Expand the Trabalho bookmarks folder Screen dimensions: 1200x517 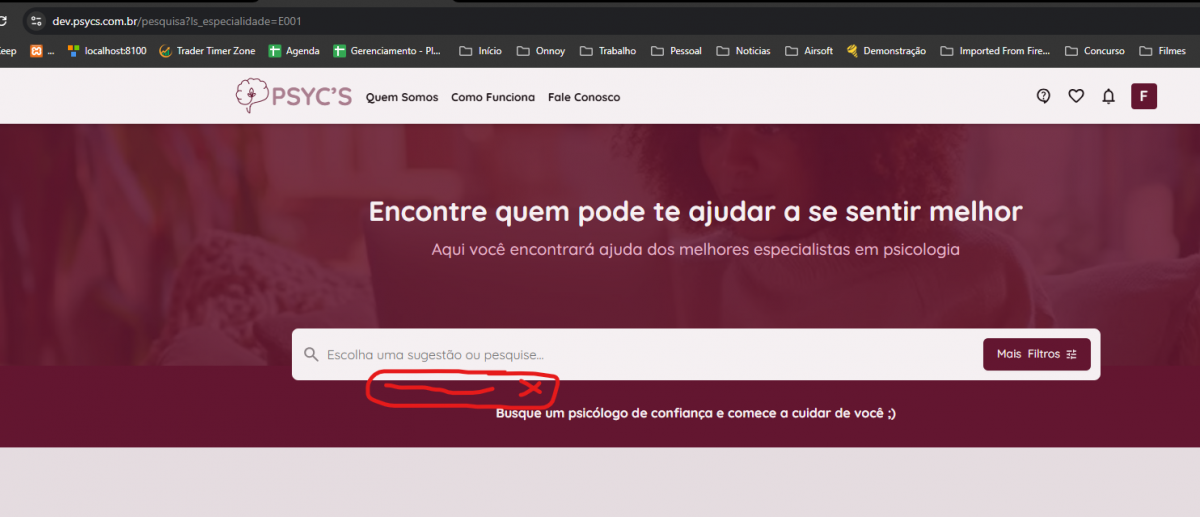point(608,51)
